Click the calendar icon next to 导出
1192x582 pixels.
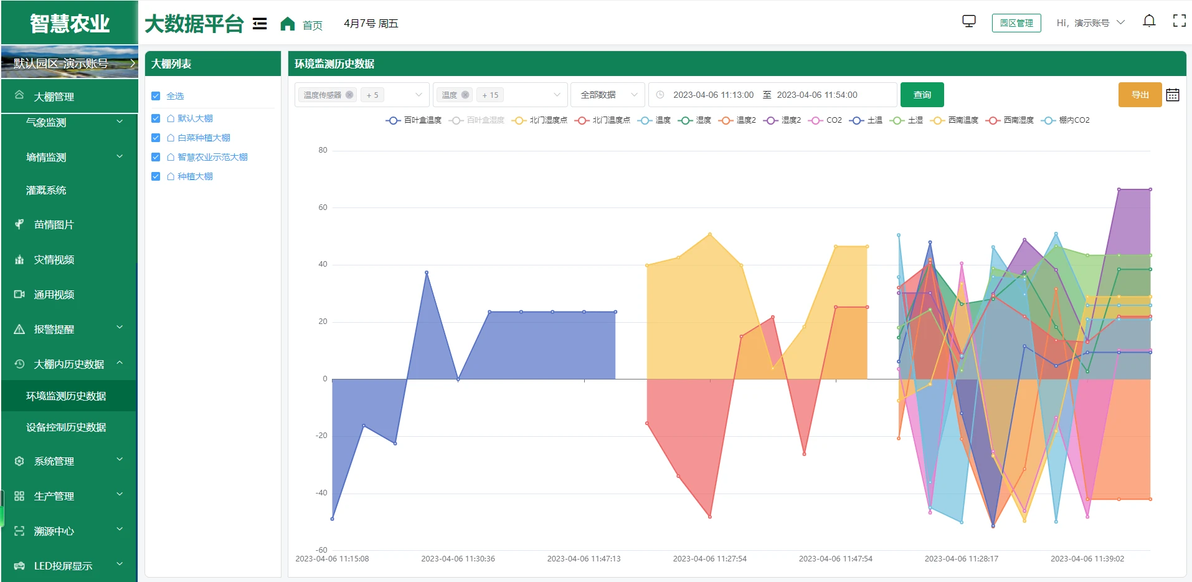tap(1172, 95)
